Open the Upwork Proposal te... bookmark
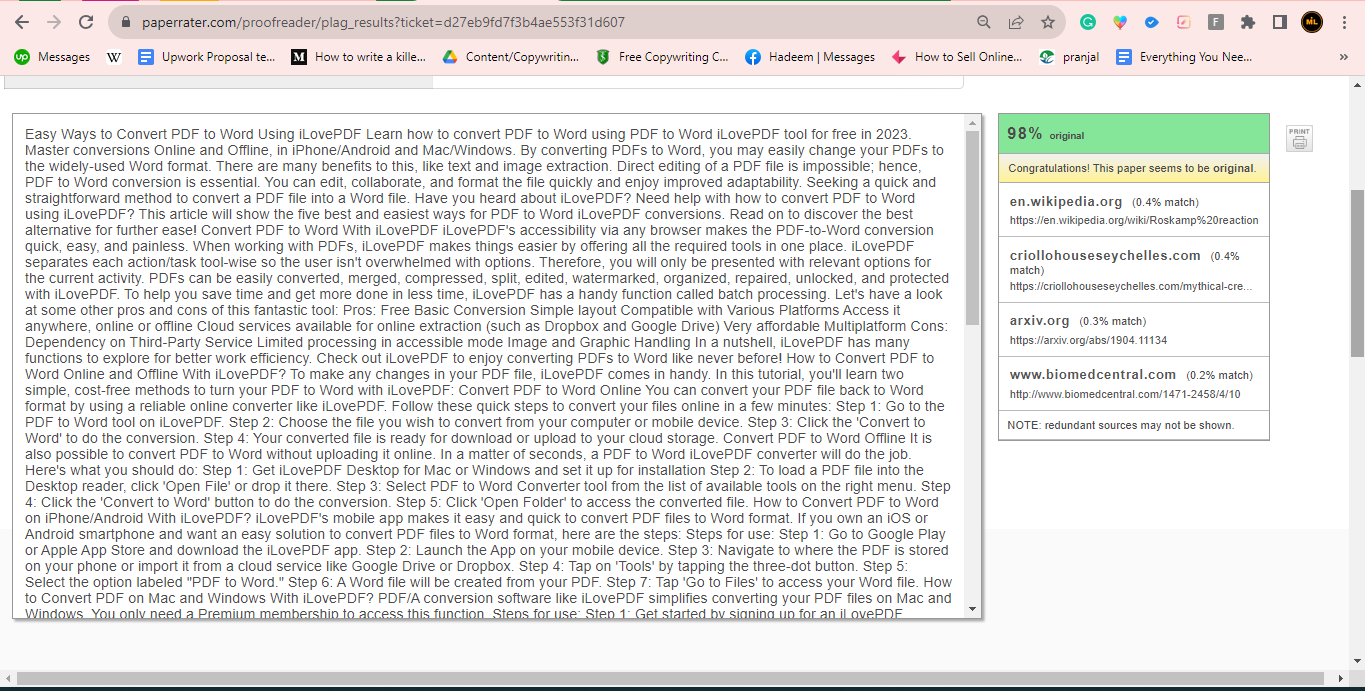Screen dimensions: 1365x691 207,57
